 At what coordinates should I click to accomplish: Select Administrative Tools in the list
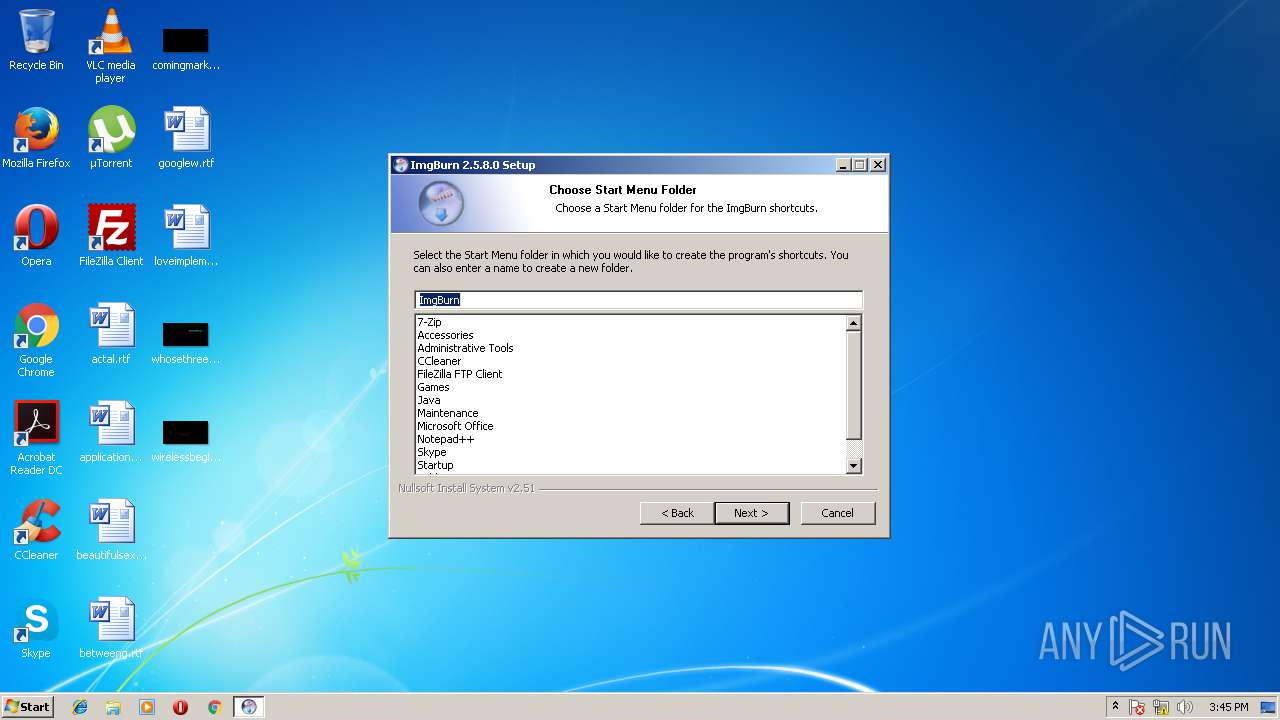click(465, 348)
